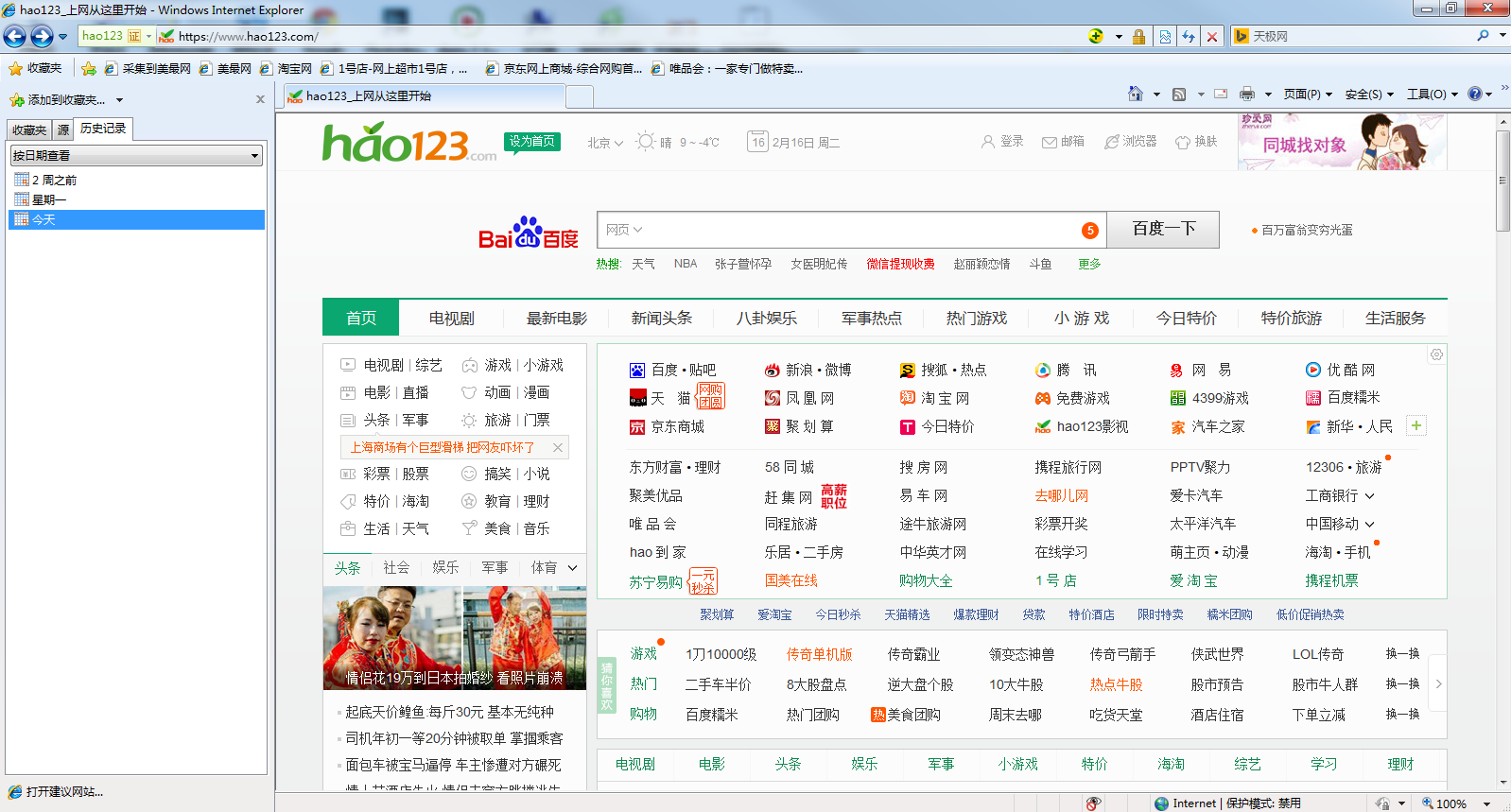Open the 北京 city selector dropdown
This screenshot has height=812, width=1511.
click(x=605, y=143)
